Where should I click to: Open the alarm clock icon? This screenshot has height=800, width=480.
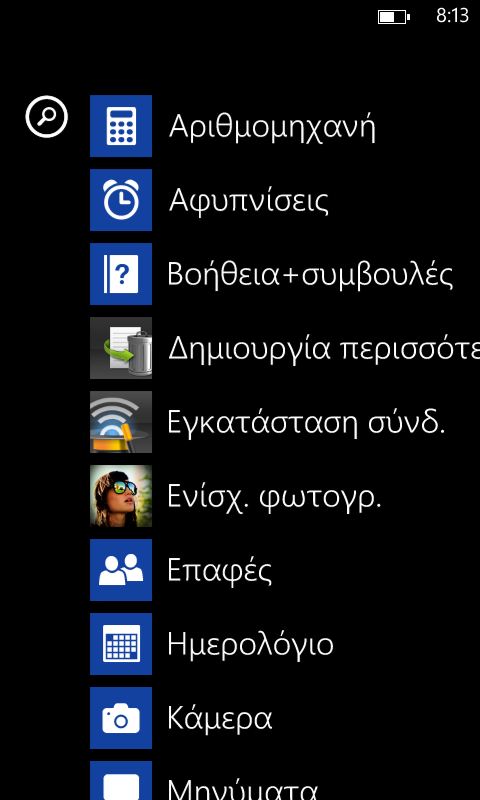pos(121,200)
